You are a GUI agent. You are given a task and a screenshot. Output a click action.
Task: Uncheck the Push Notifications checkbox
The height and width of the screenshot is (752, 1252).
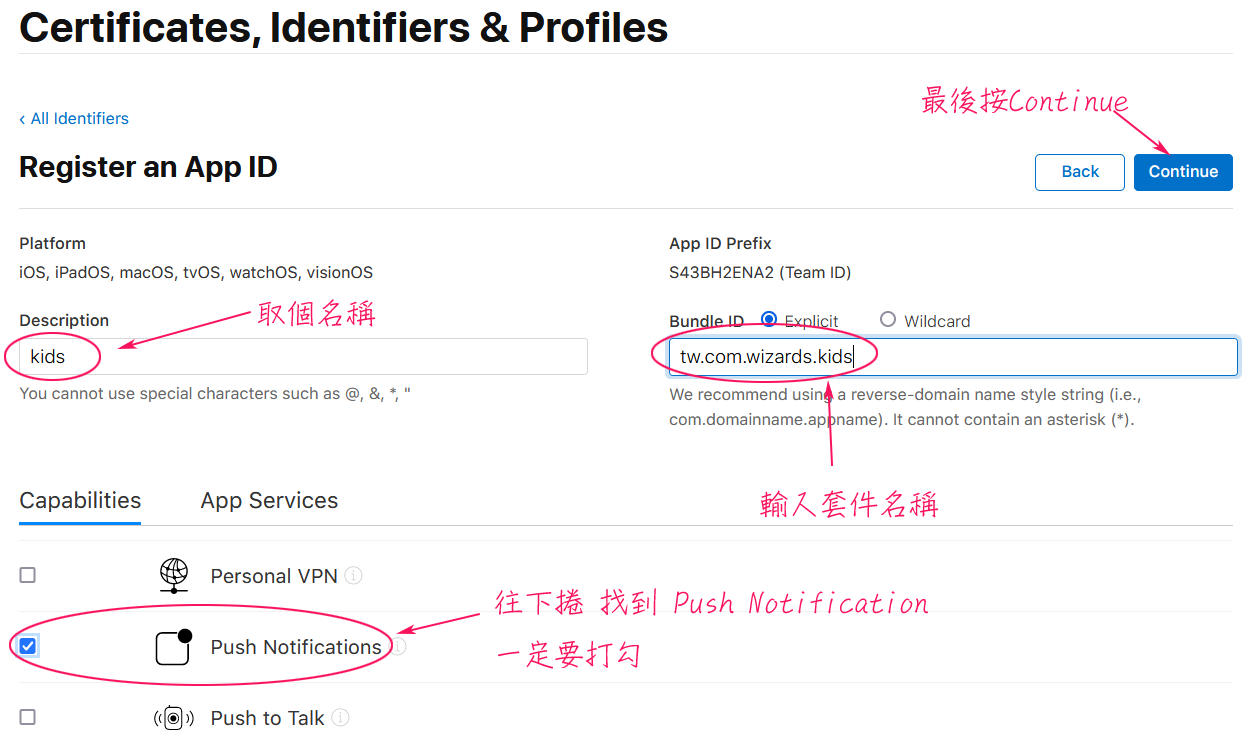tap(28, 646)
